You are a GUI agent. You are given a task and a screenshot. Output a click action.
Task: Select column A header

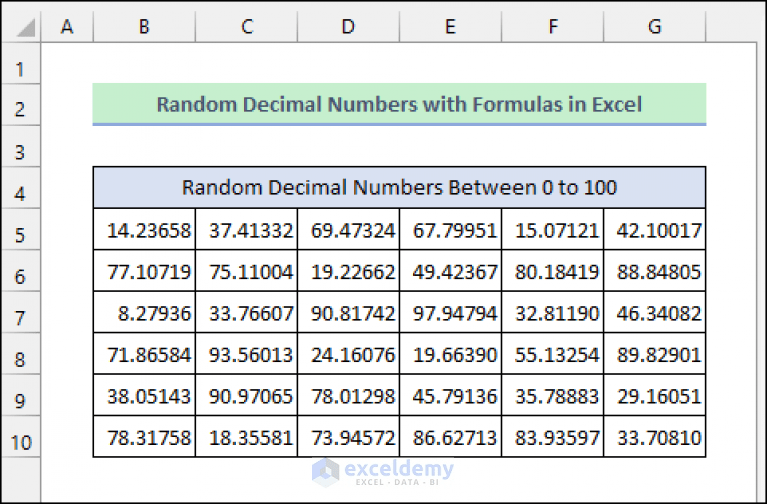pyautogui.click(x=67, y=26)
